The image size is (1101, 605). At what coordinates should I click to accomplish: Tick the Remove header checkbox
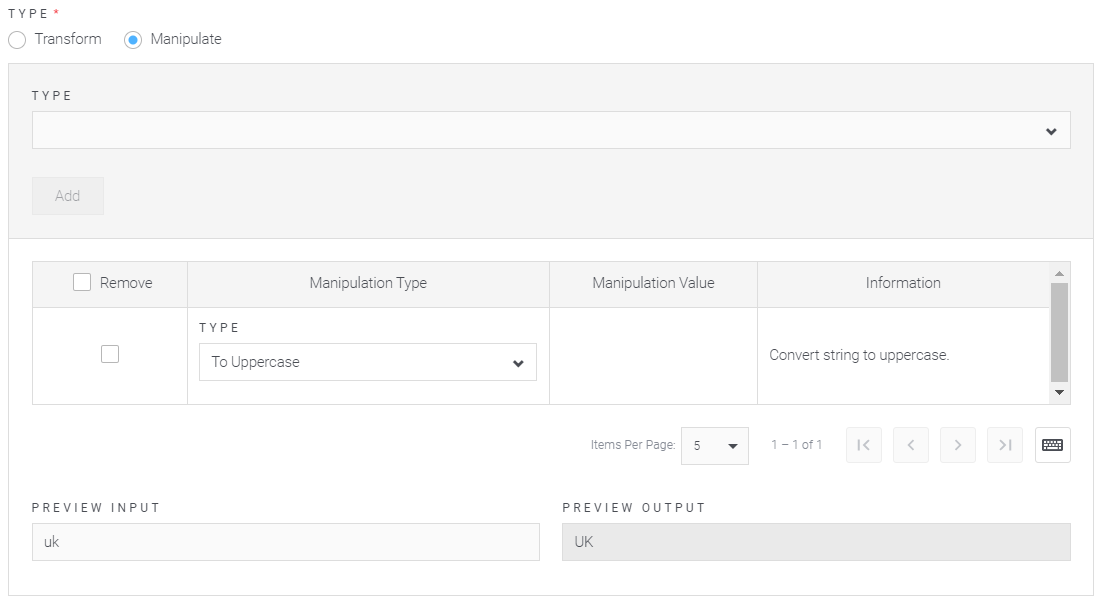pos(82,282)
